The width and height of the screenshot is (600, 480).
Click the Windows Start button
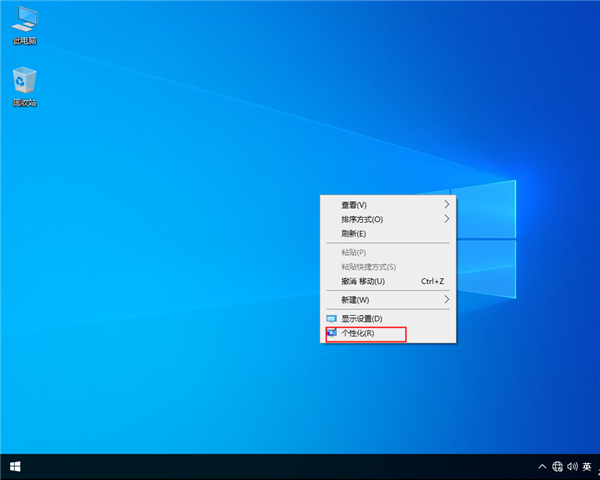[15, 466]
